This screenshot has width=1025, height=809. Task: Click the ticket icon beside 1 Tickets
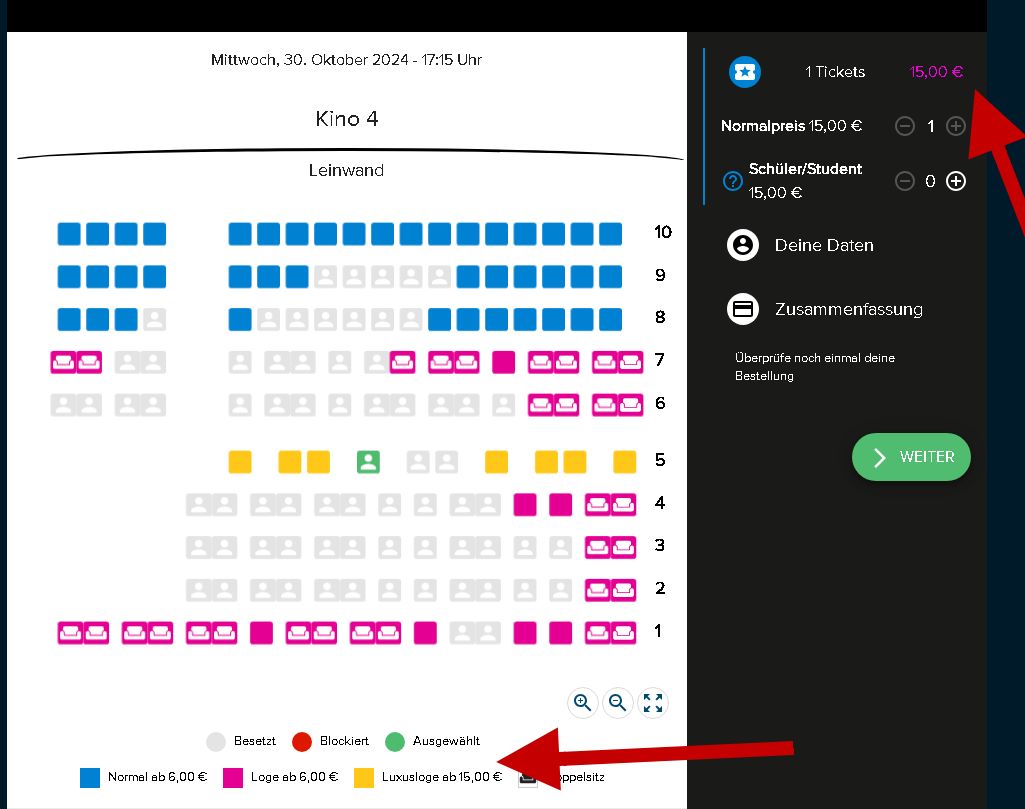[745, 72]
